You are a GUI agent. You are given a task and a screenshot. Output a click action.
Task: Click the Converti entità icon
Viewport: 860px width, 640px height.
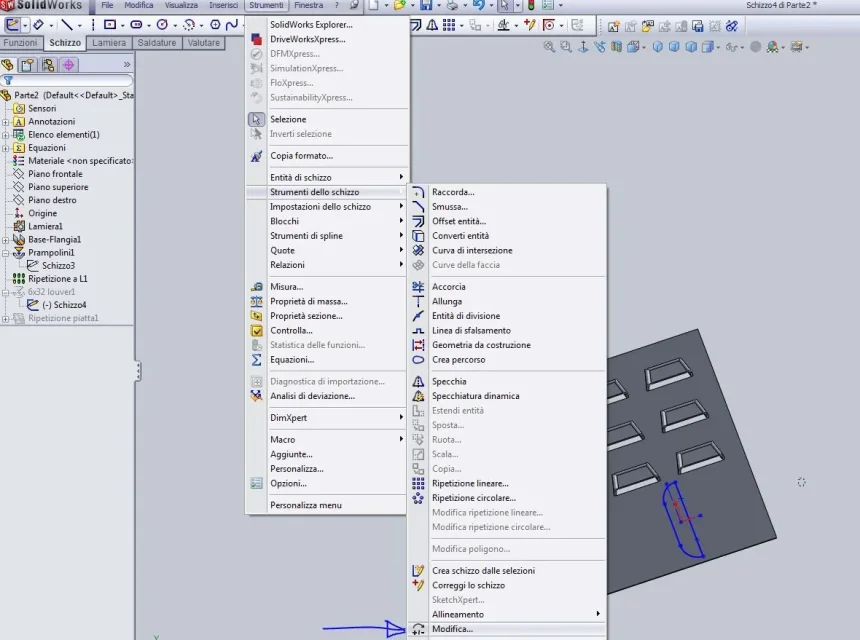[x=418, y=236]
